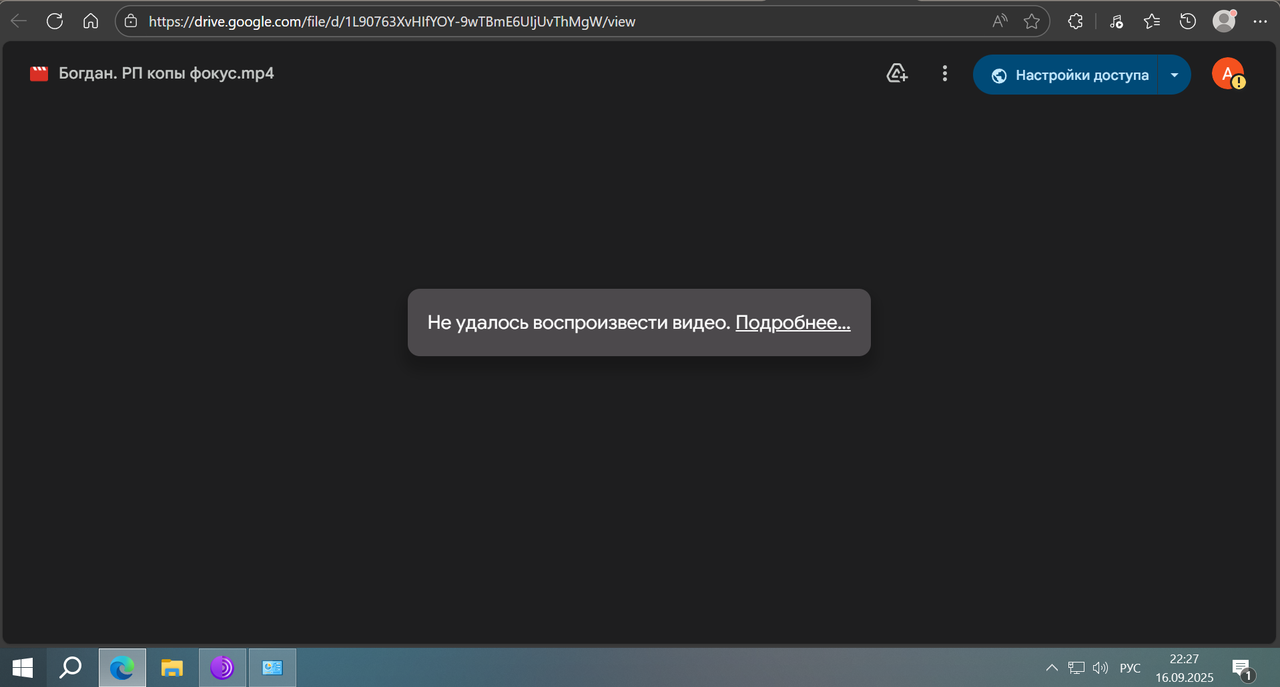The height and width of the screenshot is (687, 1280).
Task: Reload the page with the refresh icon
Action: [54, 21]
